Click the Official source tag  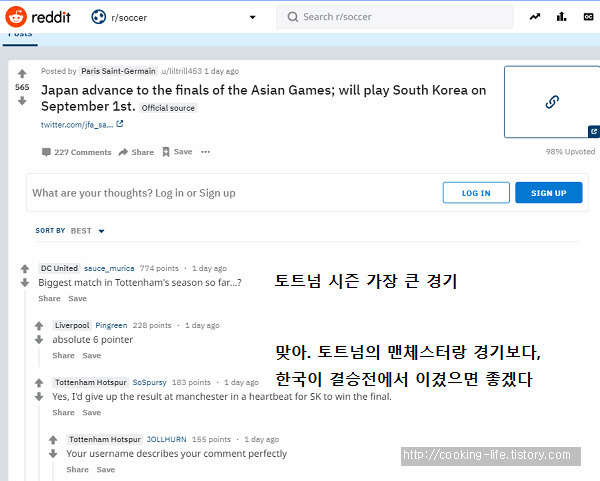(168, 108)
